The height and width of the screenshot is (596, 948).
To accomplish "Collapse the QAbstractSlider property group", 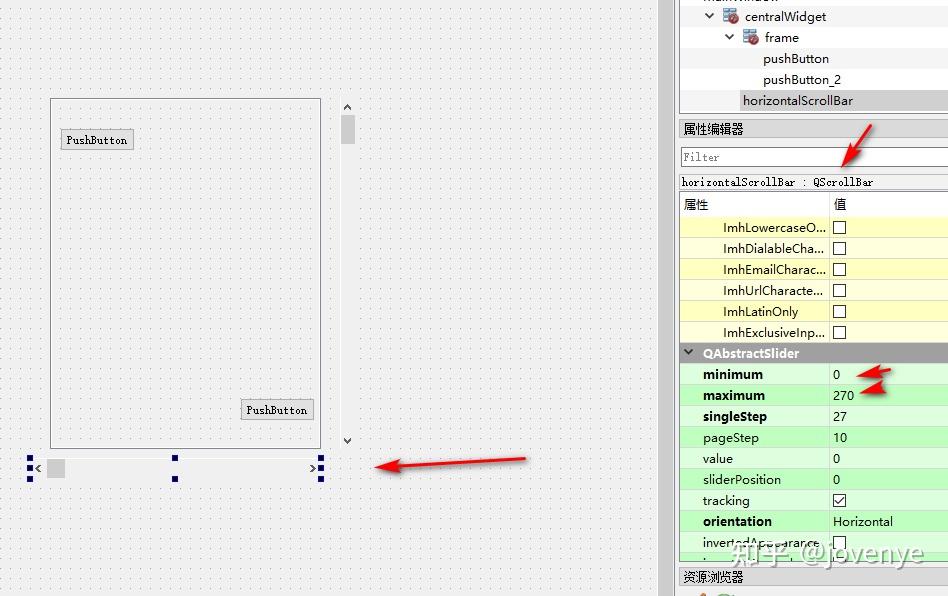I will click(x=688, y=353).
